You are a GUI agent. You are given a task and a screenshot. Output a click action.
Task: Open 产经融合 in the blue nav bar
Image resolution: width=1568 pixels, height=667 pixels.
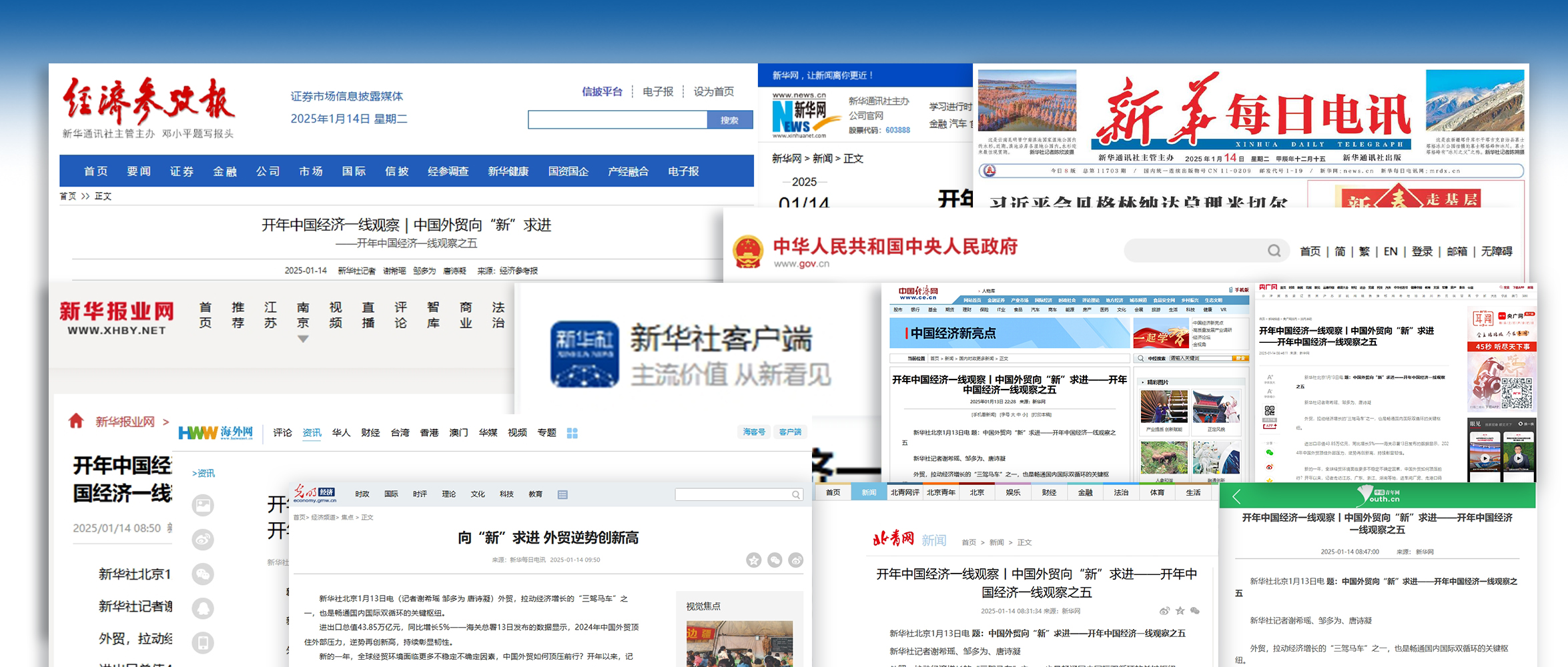click(x=629, y=171)
